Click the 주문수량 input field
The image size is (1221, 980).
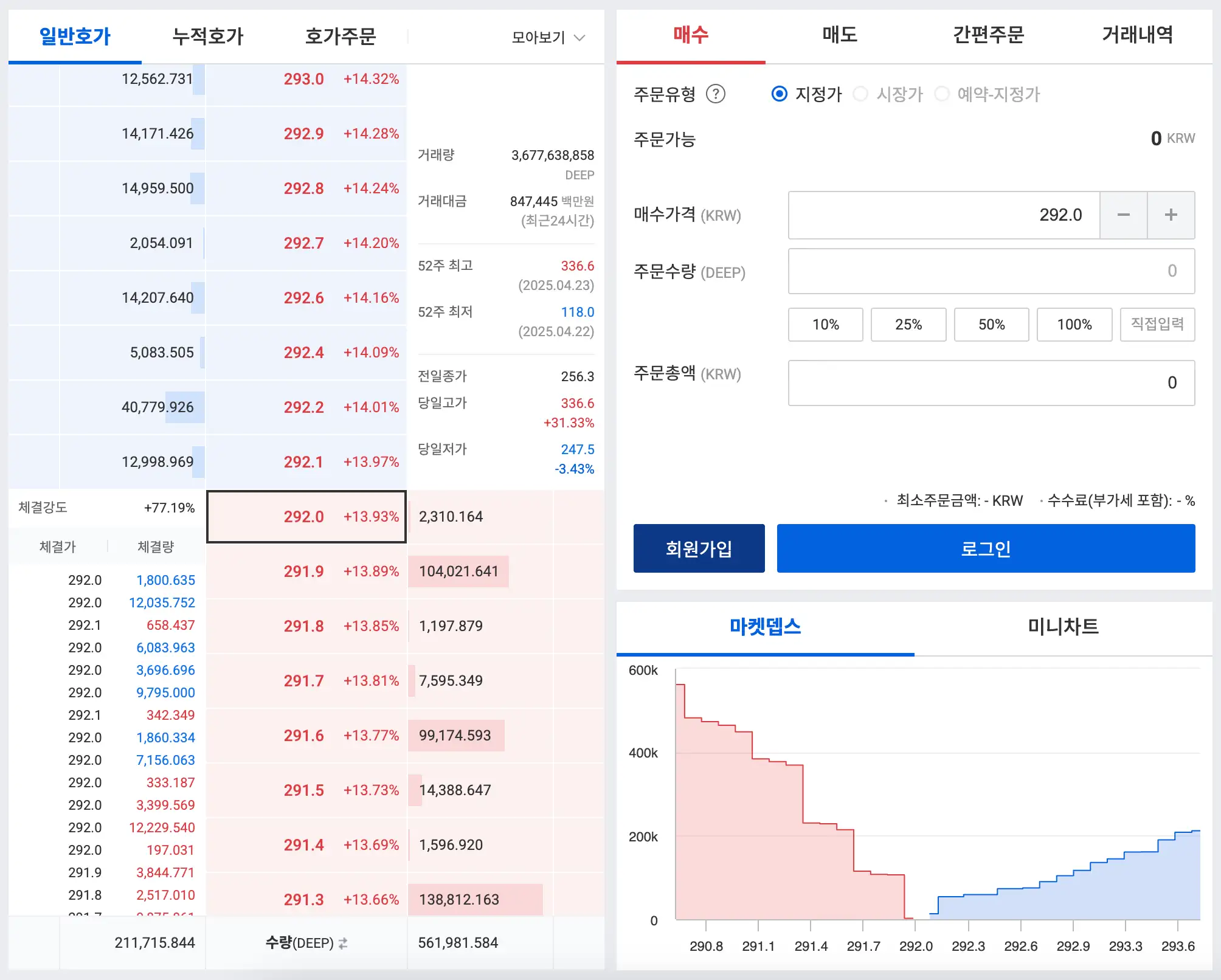pyautogui.click(x=991, y=271)
